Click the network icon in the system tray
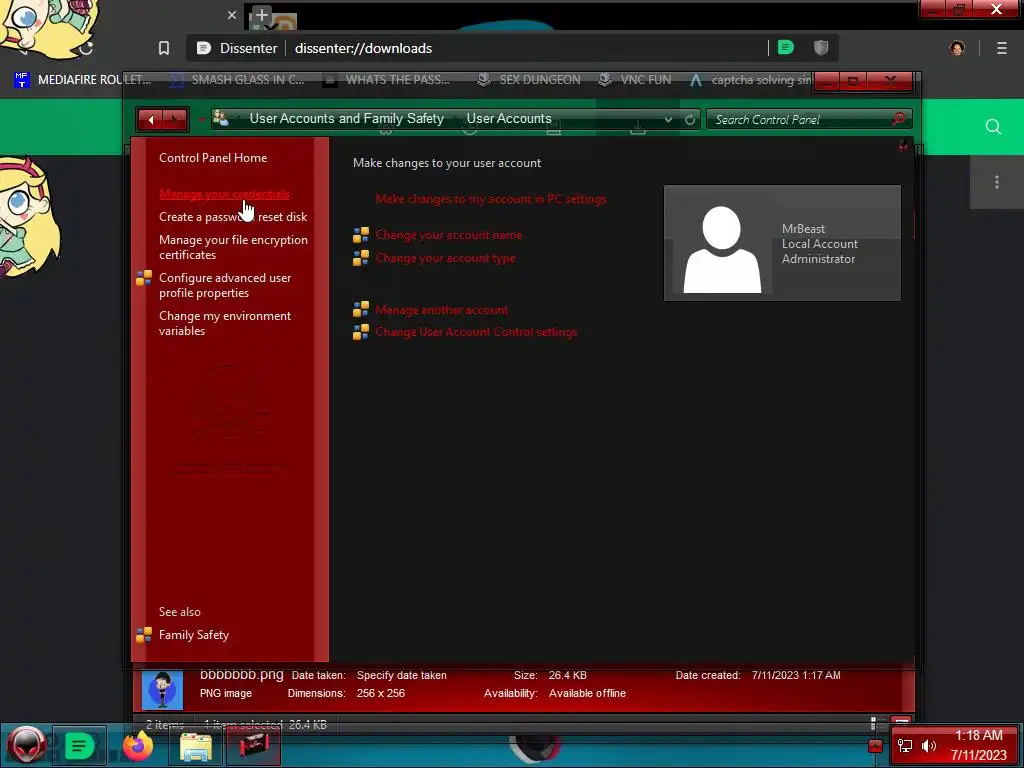 click(x=904, y=745)
